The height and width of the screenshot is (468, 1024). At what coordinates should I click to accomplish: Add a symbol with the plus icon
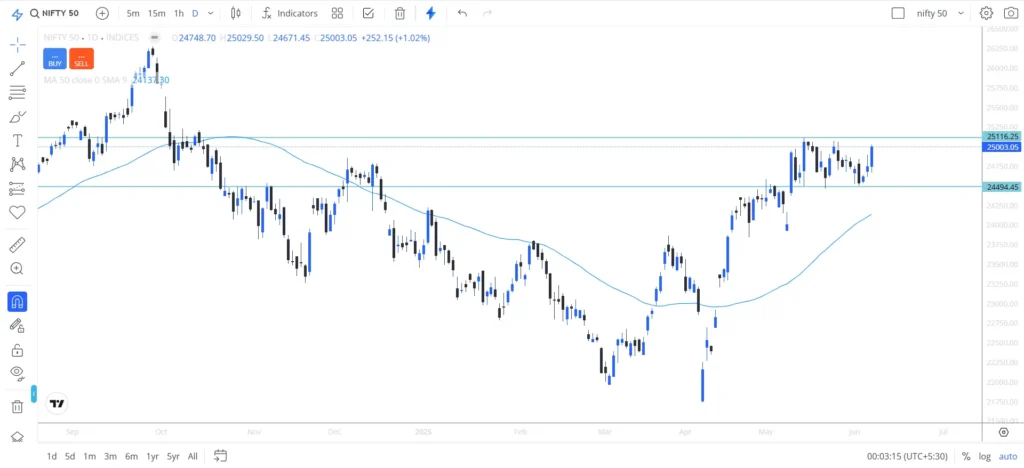tap(103, 13)
